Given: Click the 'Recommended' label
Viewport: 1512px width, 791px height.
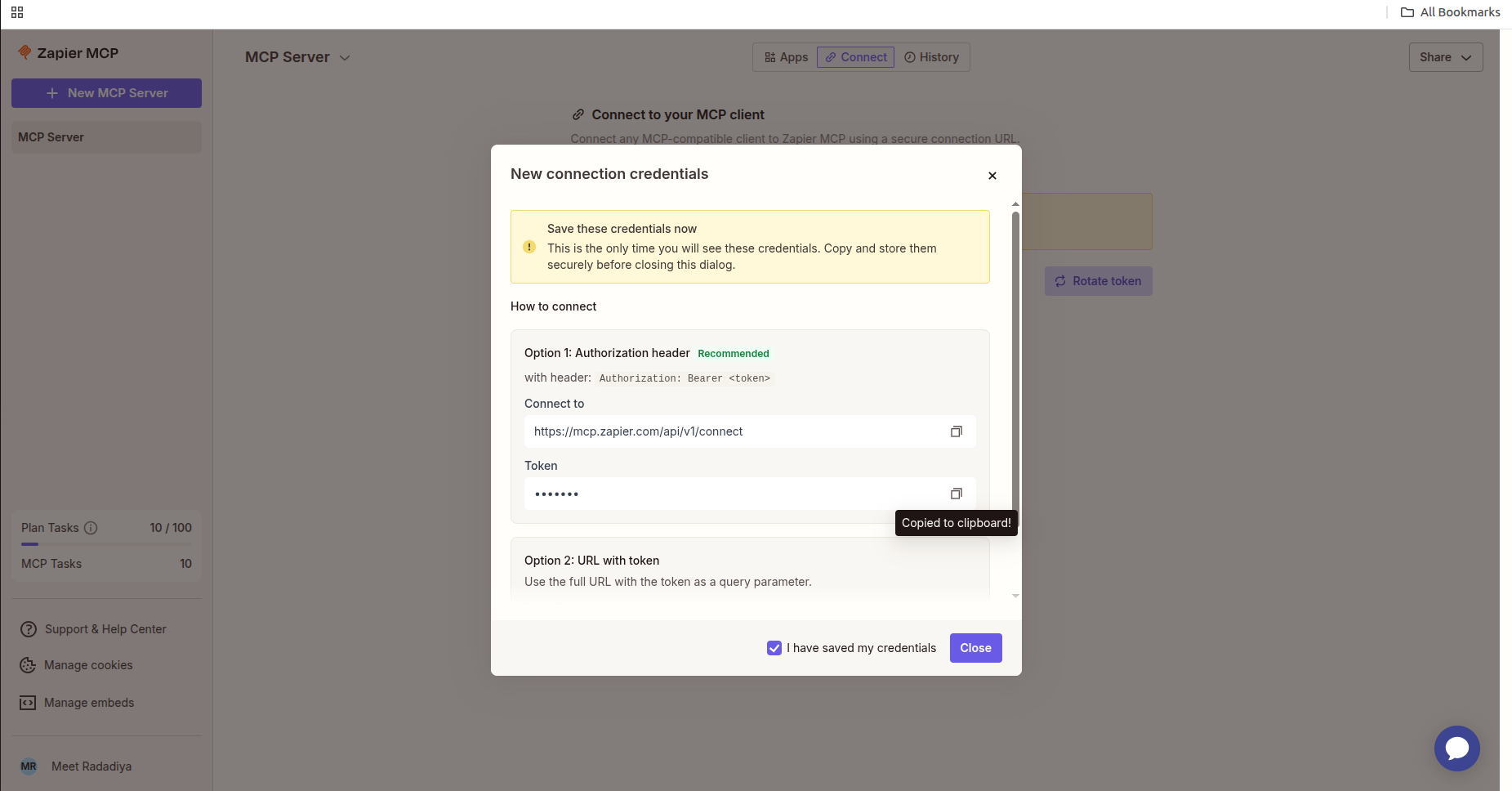Looking at the screenshot, I should coord(734,354).
